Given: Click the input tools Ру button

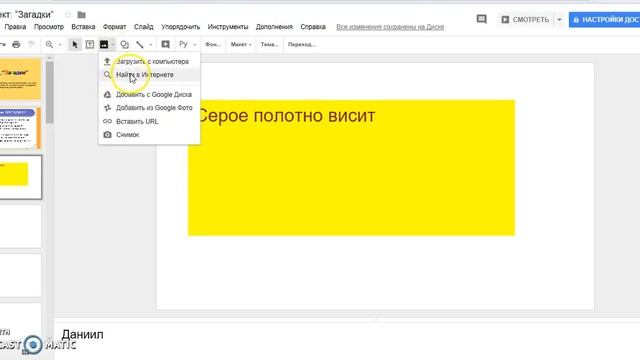Looking at the screenshot, I should click(x=183, y=44).
